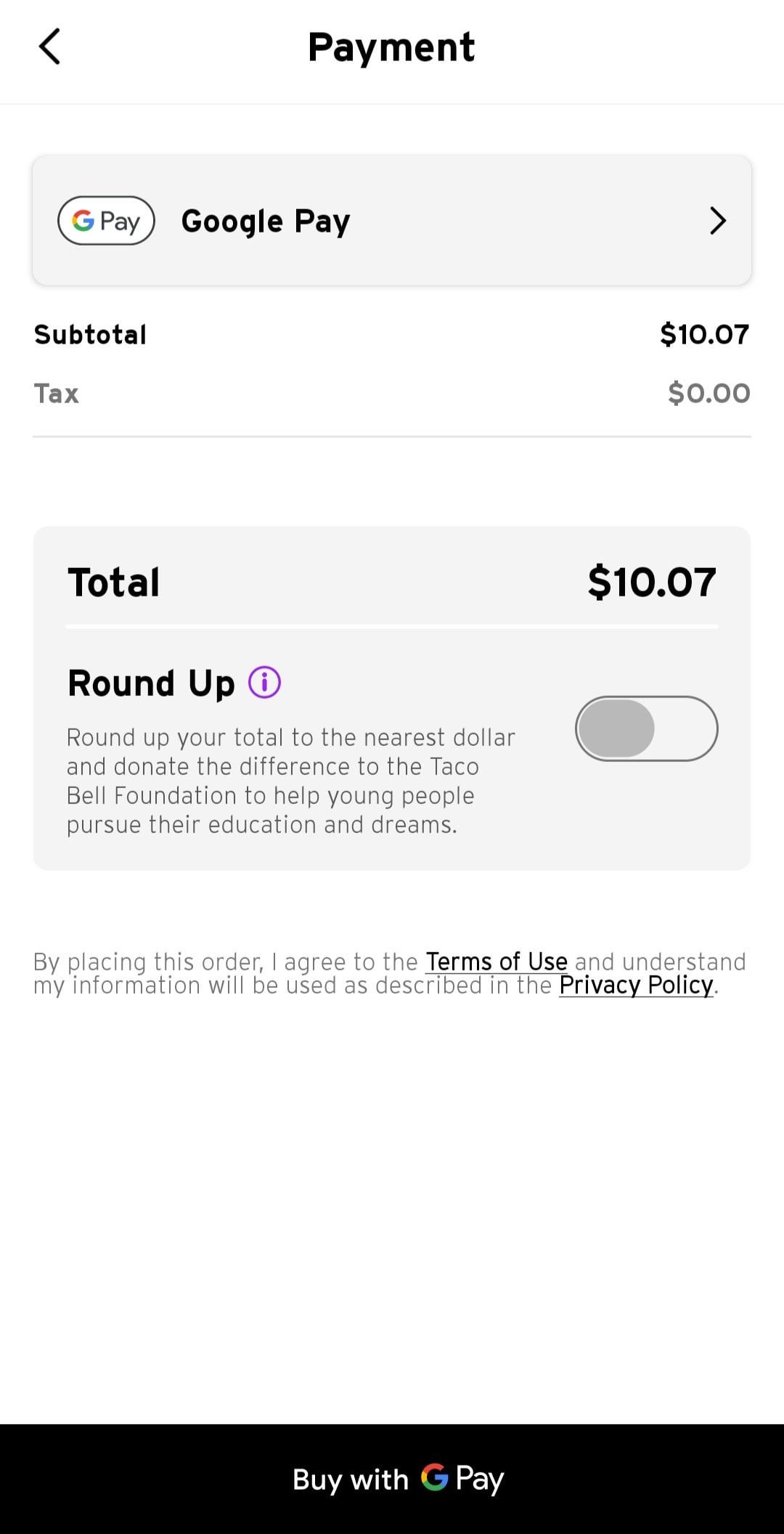
Task: Select the Google Pay payment method label
Action: pyautogui.click(x=266, y=221)
